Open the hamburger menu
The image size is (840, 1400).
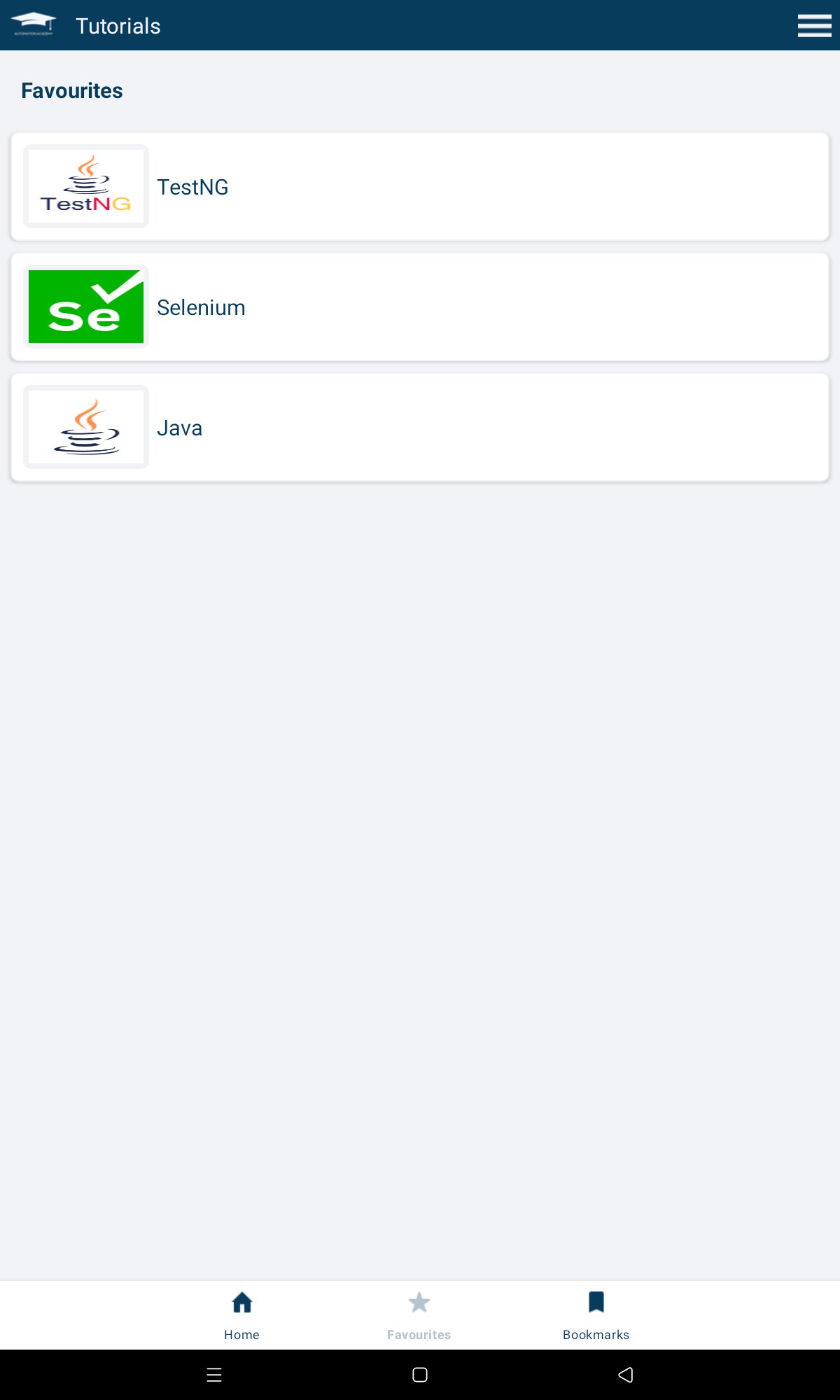[814, 25]
